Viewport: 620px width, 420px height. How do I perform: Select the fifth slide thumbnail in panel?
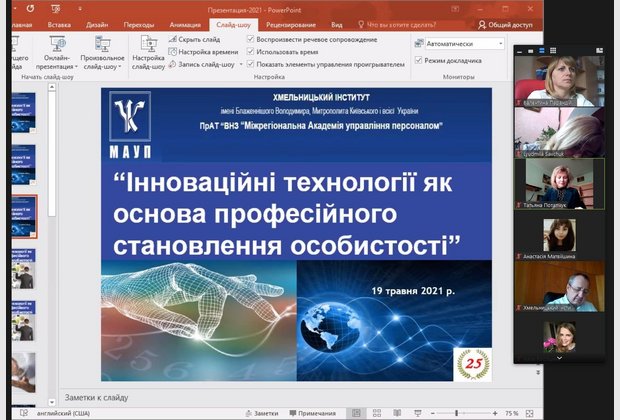click(x=23, y=321)
